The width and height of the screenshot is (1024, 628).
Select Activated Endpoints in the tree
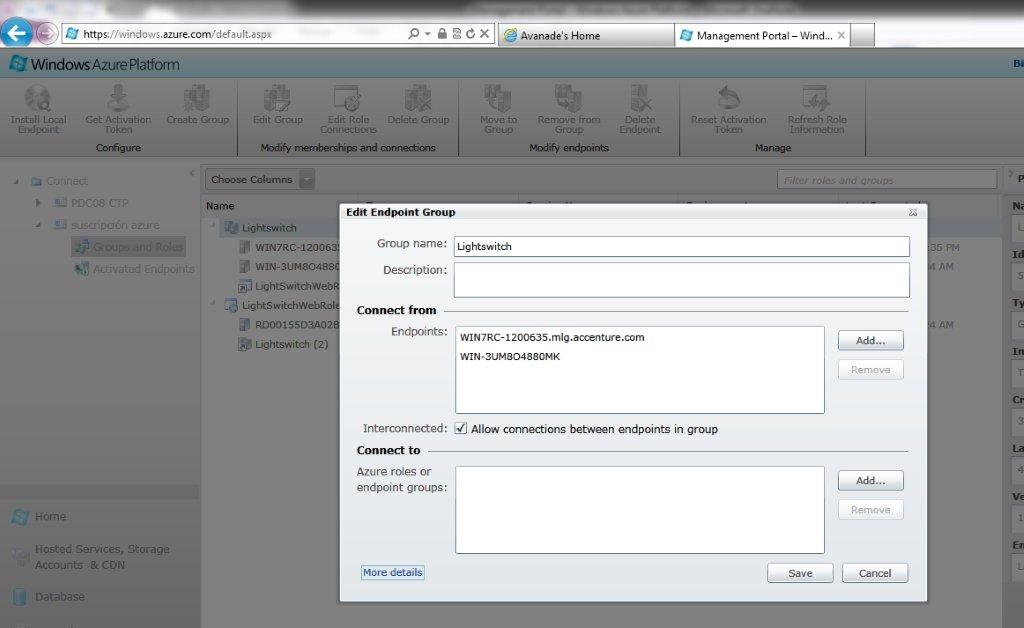(135, 268)
